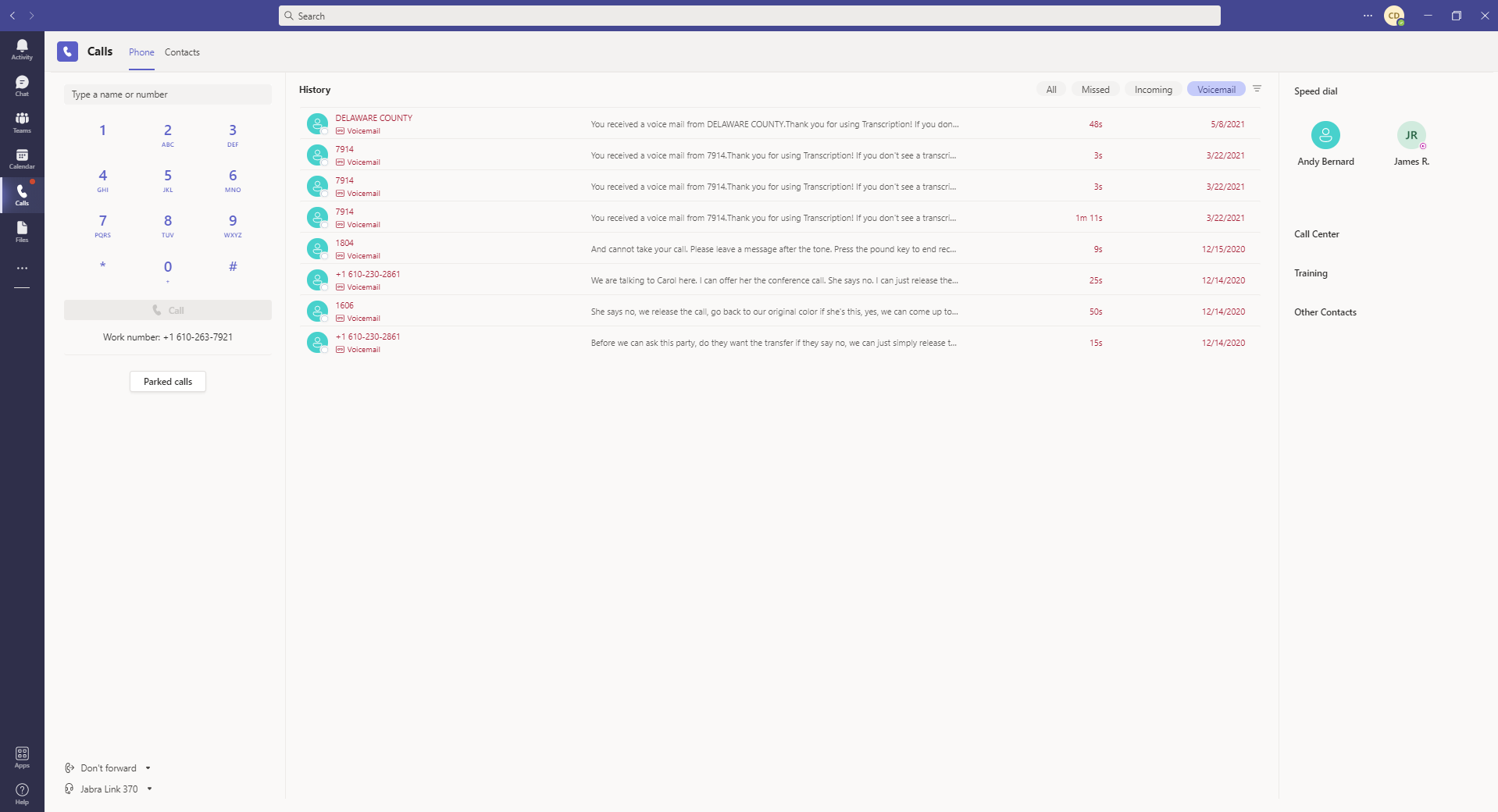1498x812 pixels.
Task: Expand the Don't forward dropdown
Action: (x=148, y=768)
